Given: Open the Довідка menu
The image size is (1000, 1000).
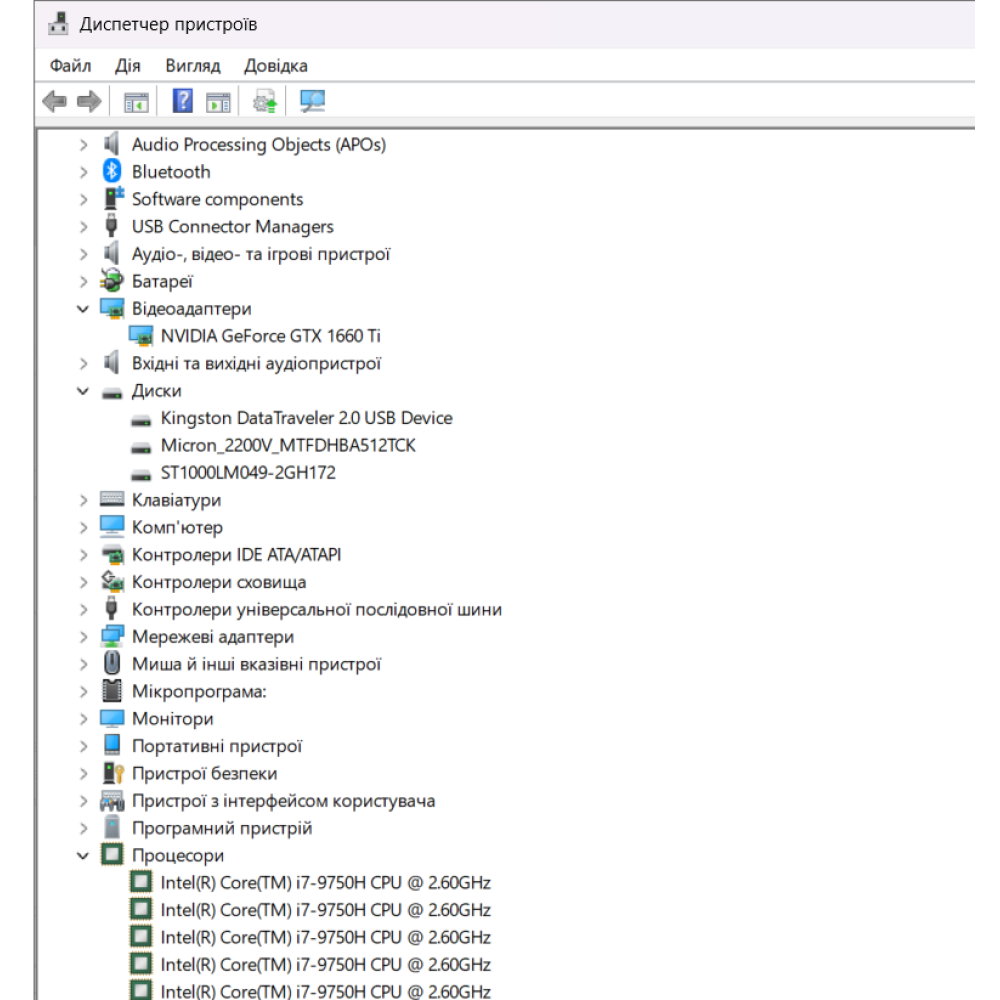Looking at the screenshot, I should pyautogui.click(x=275, y=66).
